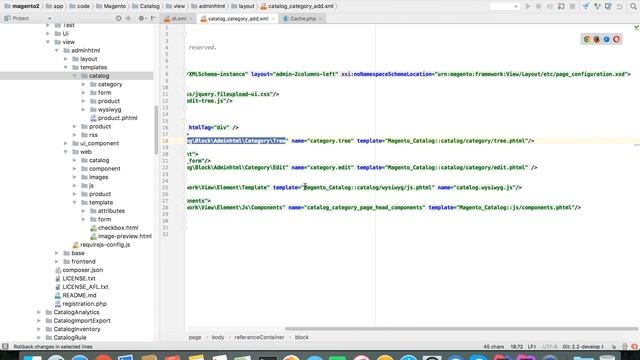Click the Catalog crumb in the navigation bar
This screenshot has height=360, width=640.
pos(146,6)
